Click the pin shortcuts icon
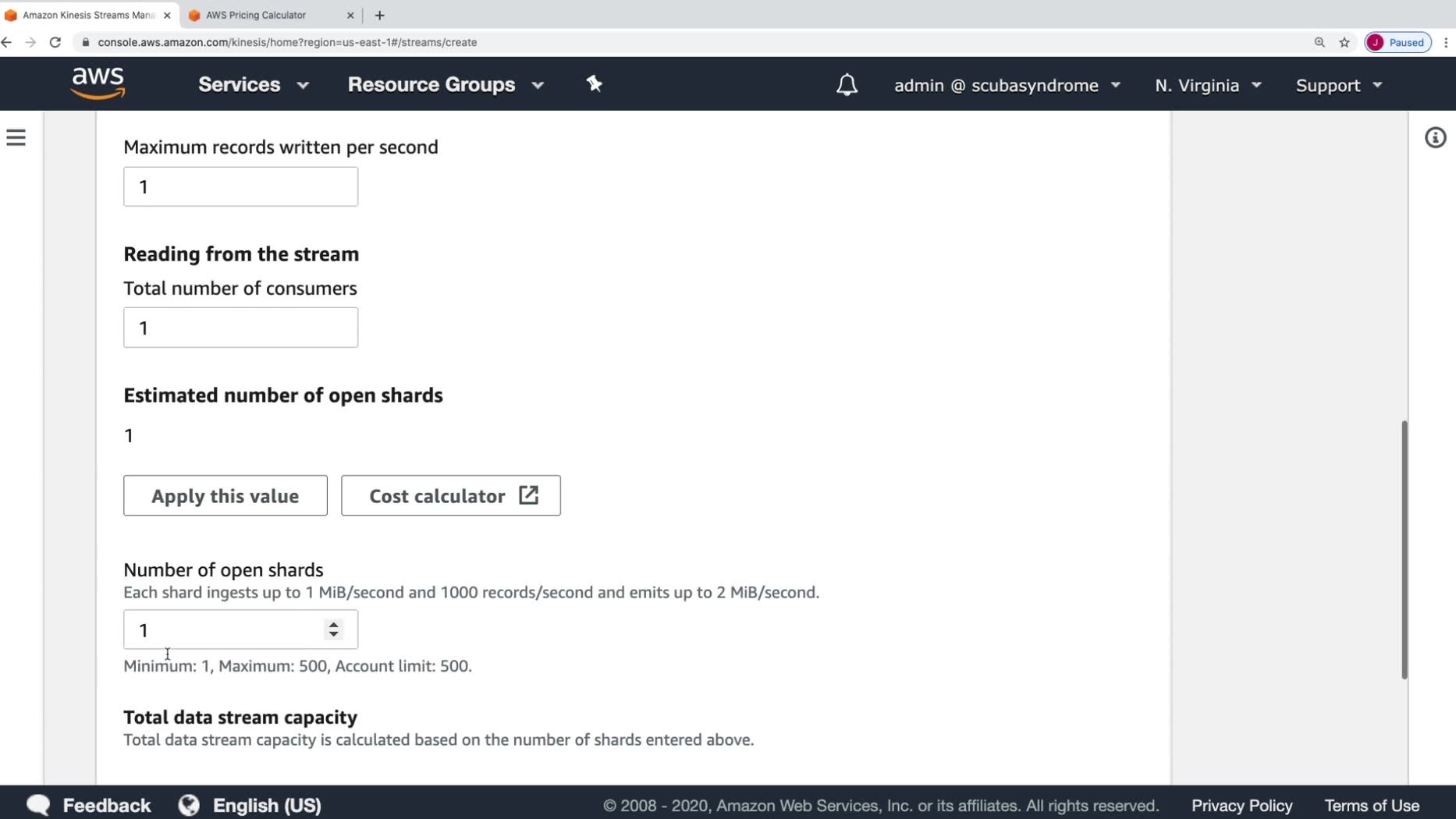This screenshot has height=819, width=1456. point(594,84)
